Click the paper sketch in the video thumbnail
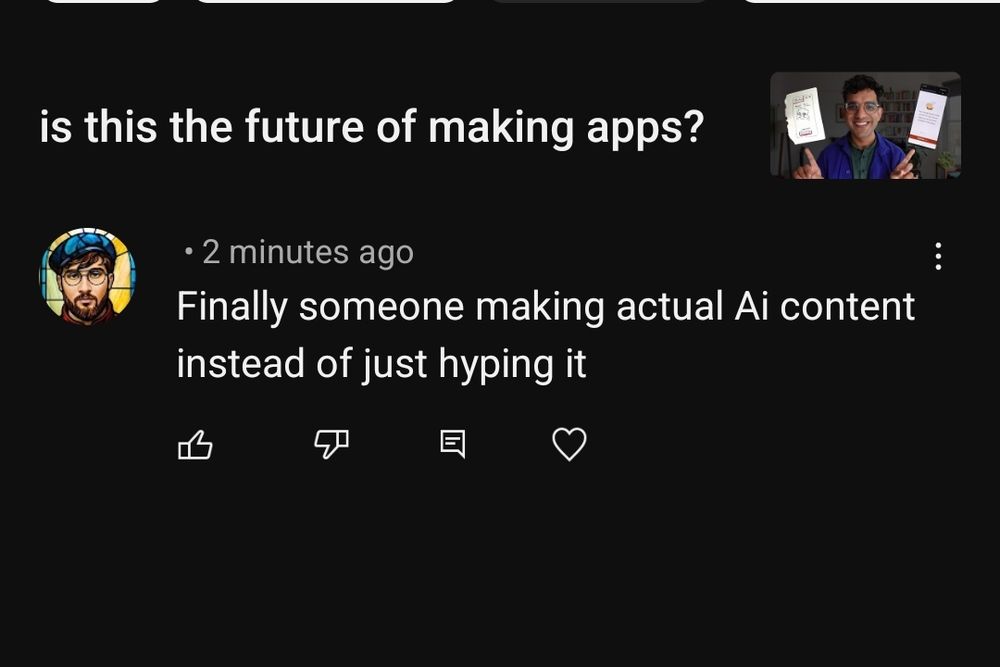This screenshot has height=667, width=1000. [x=805, y=117]
